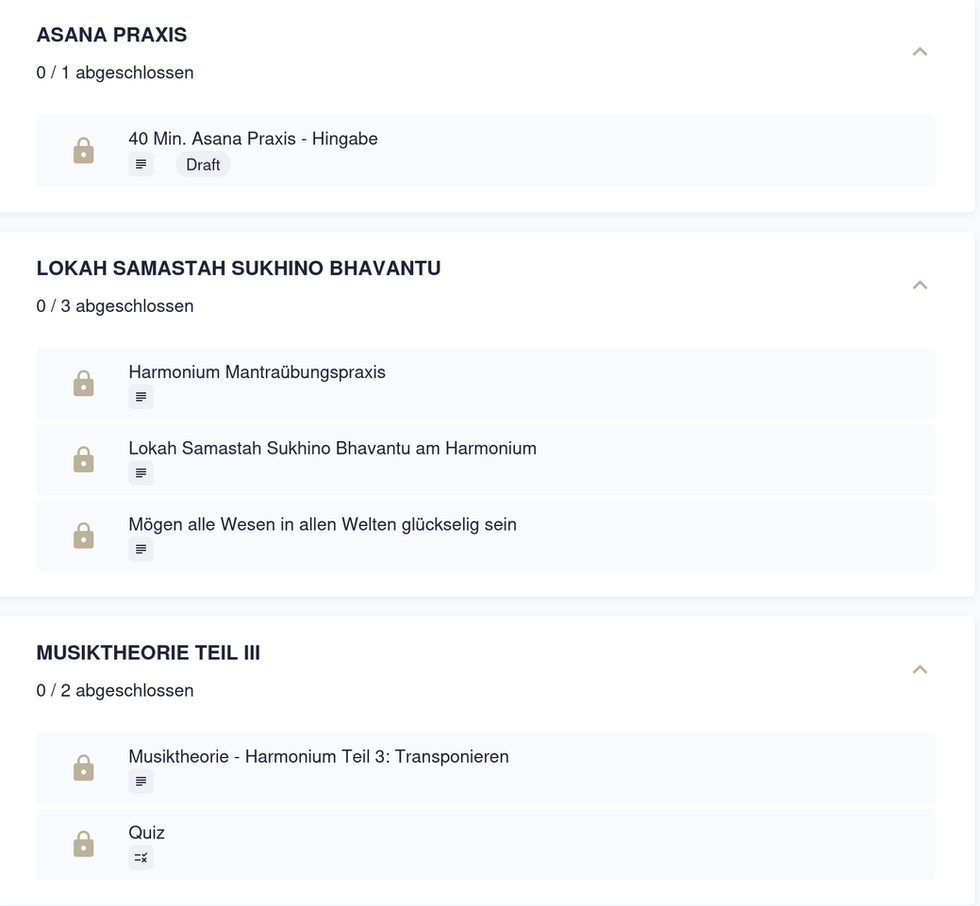Image resolution: width=980 pixels, height=906 pixels.
Task: Open the Harmonium Mantraübungspraxis lesson
Action: coord(257,372)
